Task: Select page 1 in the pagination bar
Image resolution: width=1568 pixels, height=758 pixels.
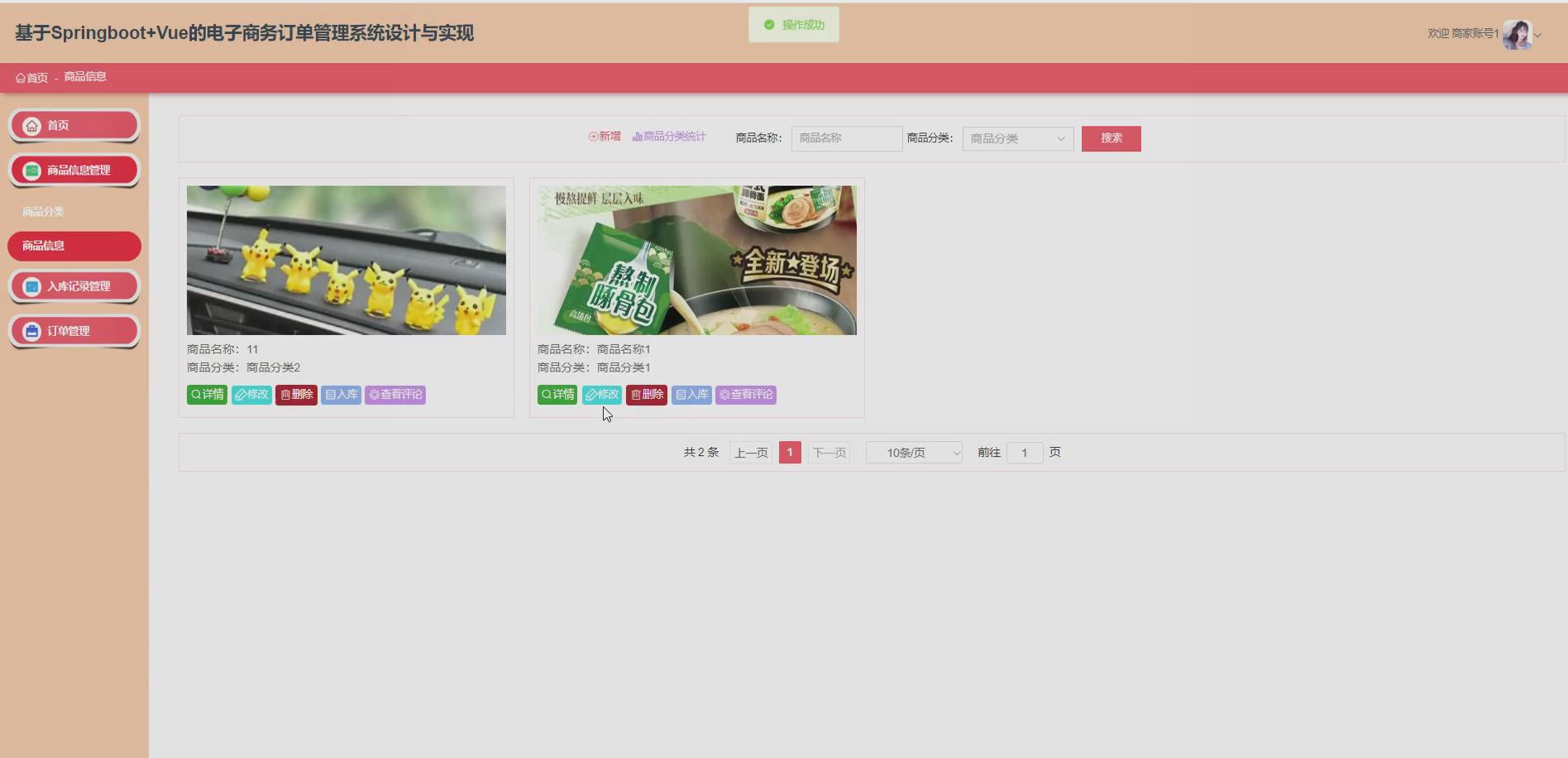Action: [789, 452]
